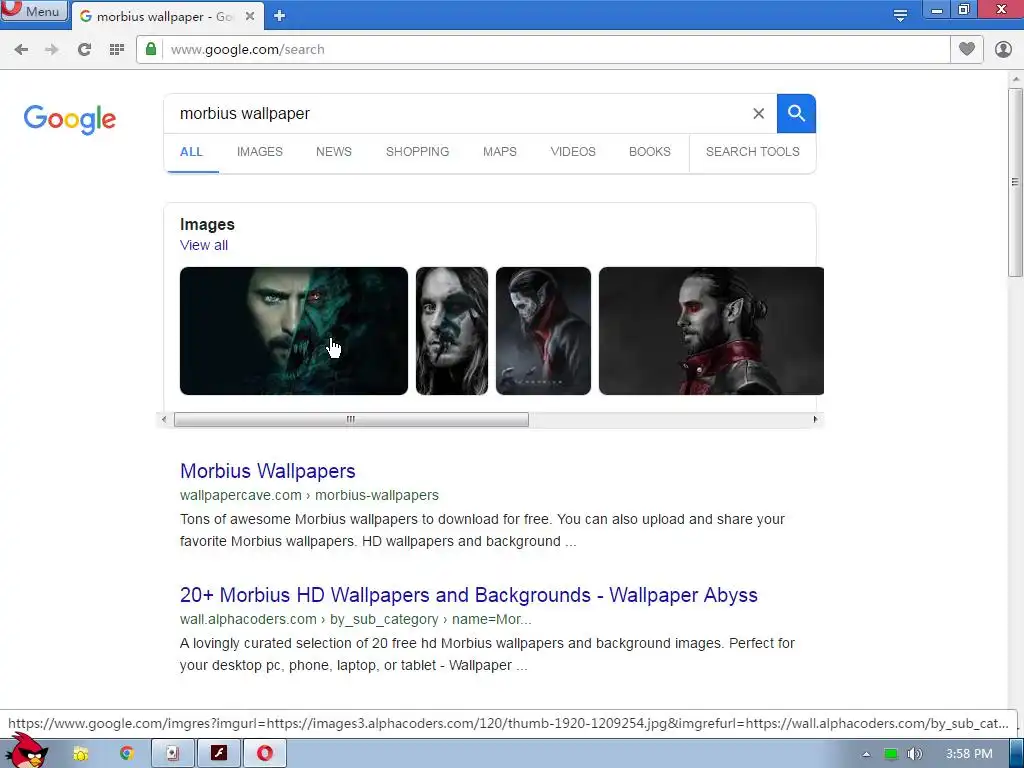Switch to the SHOPPING tab
The width and height of the screenshot is (1024, 768).
[x=417, y=152]
